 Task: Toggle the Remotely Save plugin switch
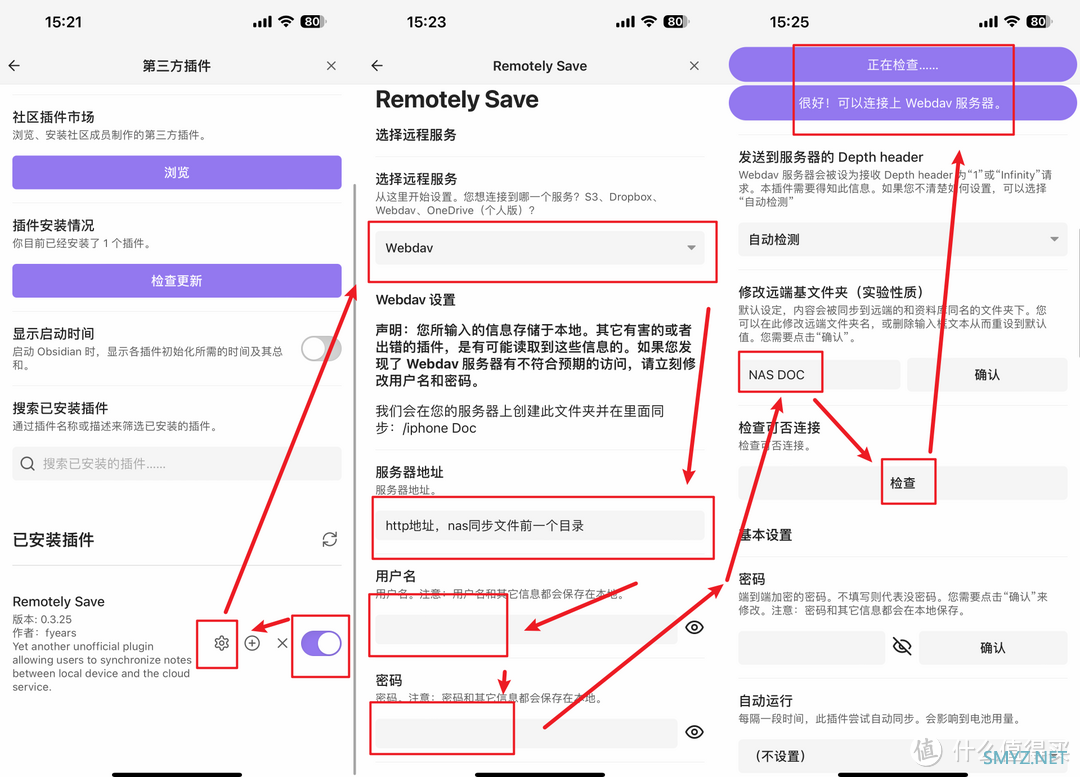[321, 643]
